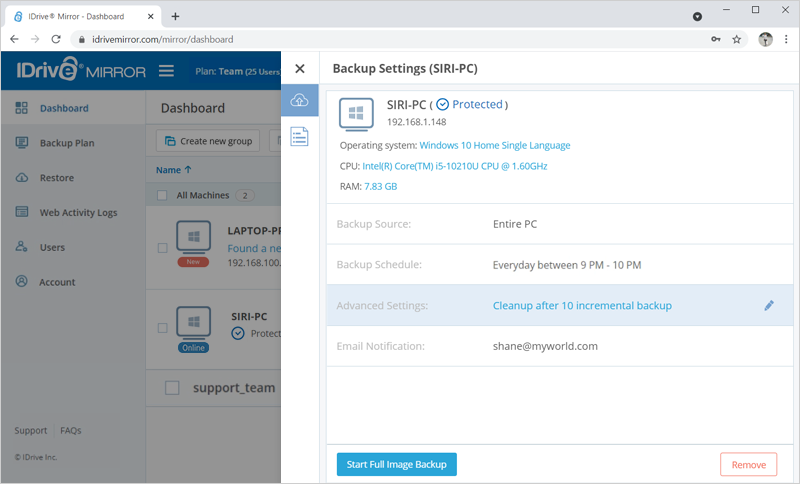Select the LAPTOP machine checkbox
The width and height of the screenshot is (800, 484).
coord(162,248)
